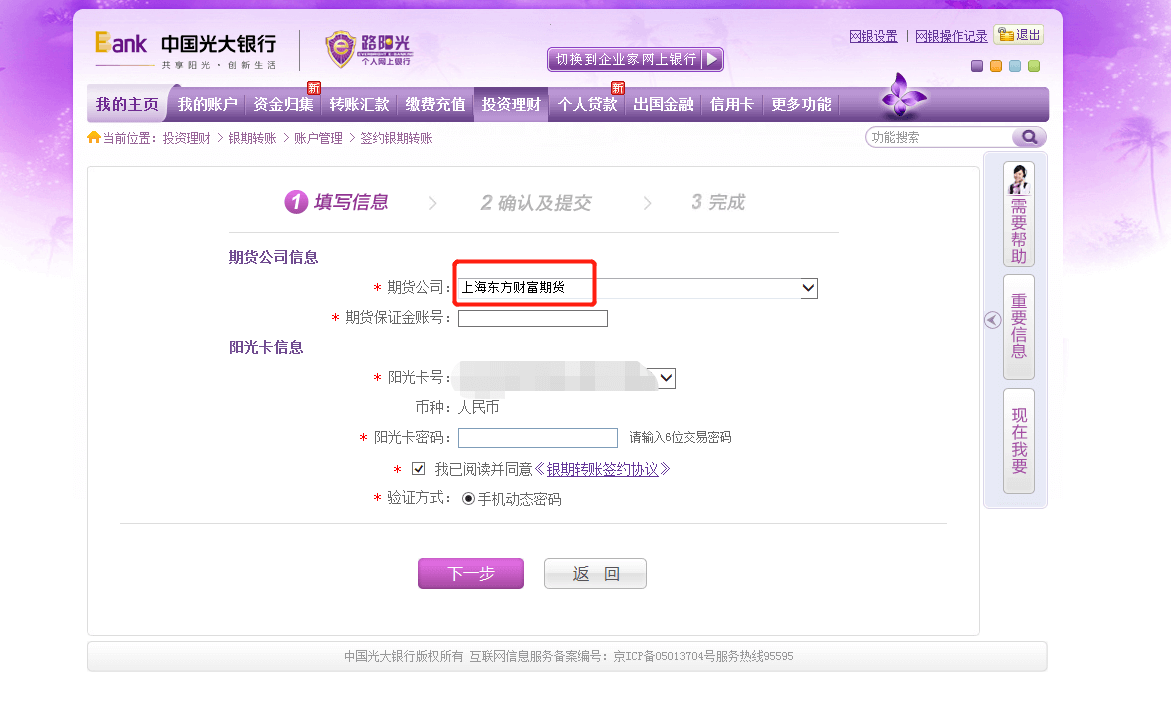1171x701 pixels.
Task: Click the 人民币 currency value
Action: pos(478,407)
